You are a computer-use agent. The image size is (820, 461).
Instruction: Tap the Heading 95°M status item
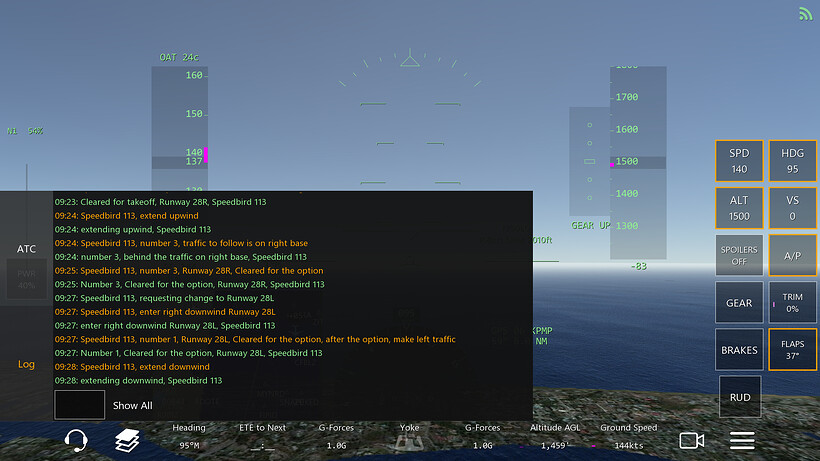[189, 436]
